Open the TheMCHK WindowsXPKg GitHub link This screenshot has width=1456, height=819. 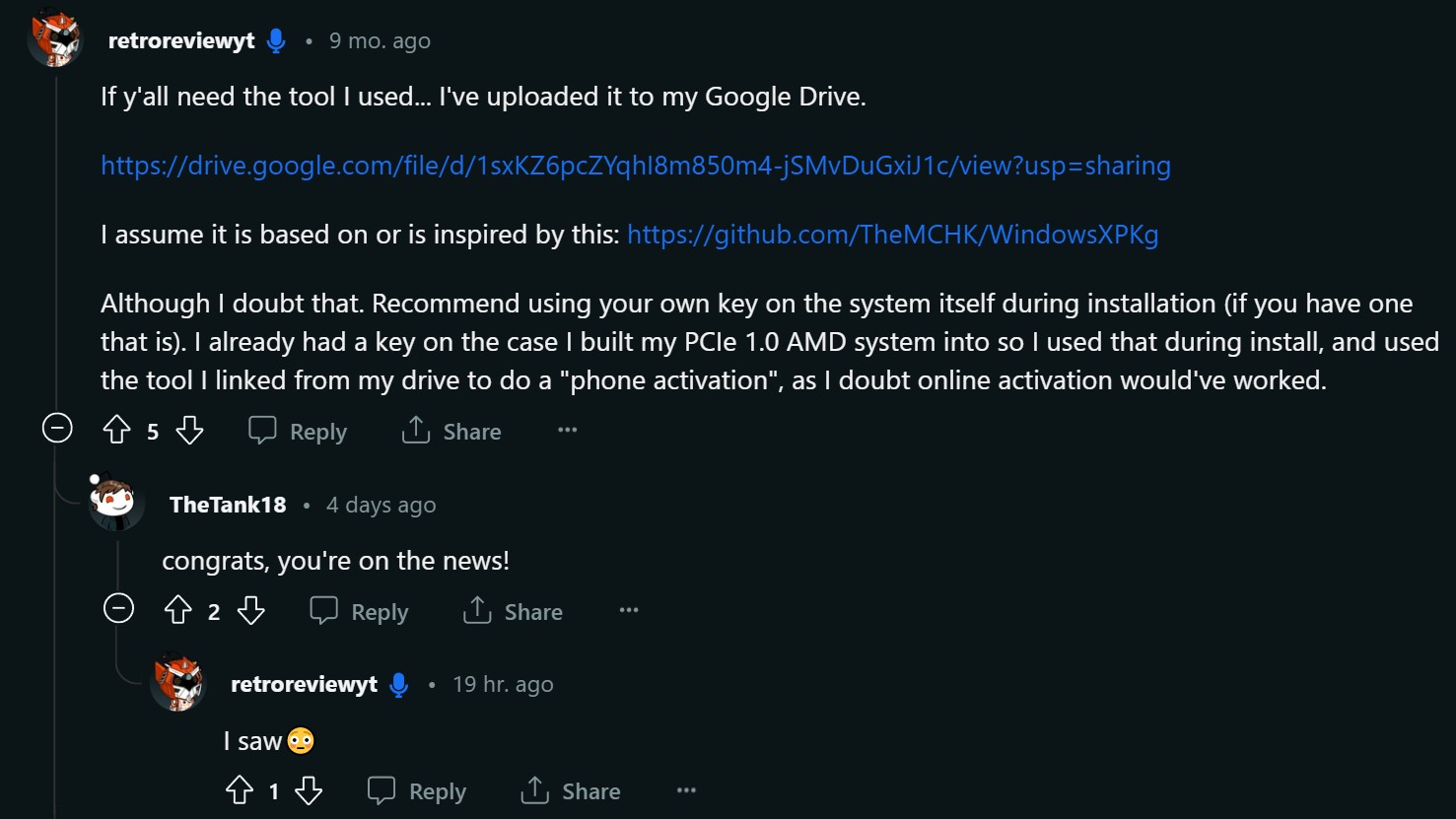892,235
